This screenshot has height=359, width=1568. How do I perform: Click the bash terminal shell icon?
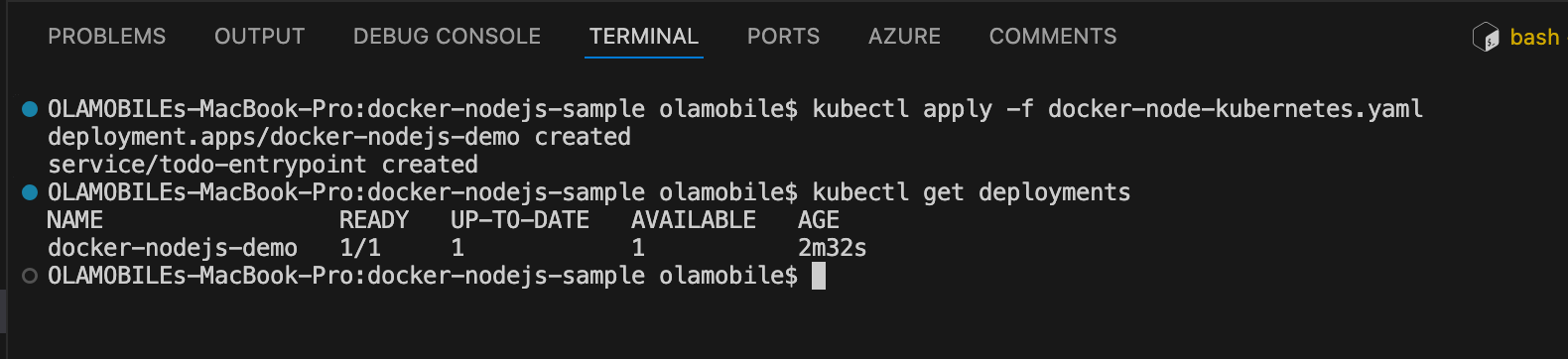(1486, 38)
